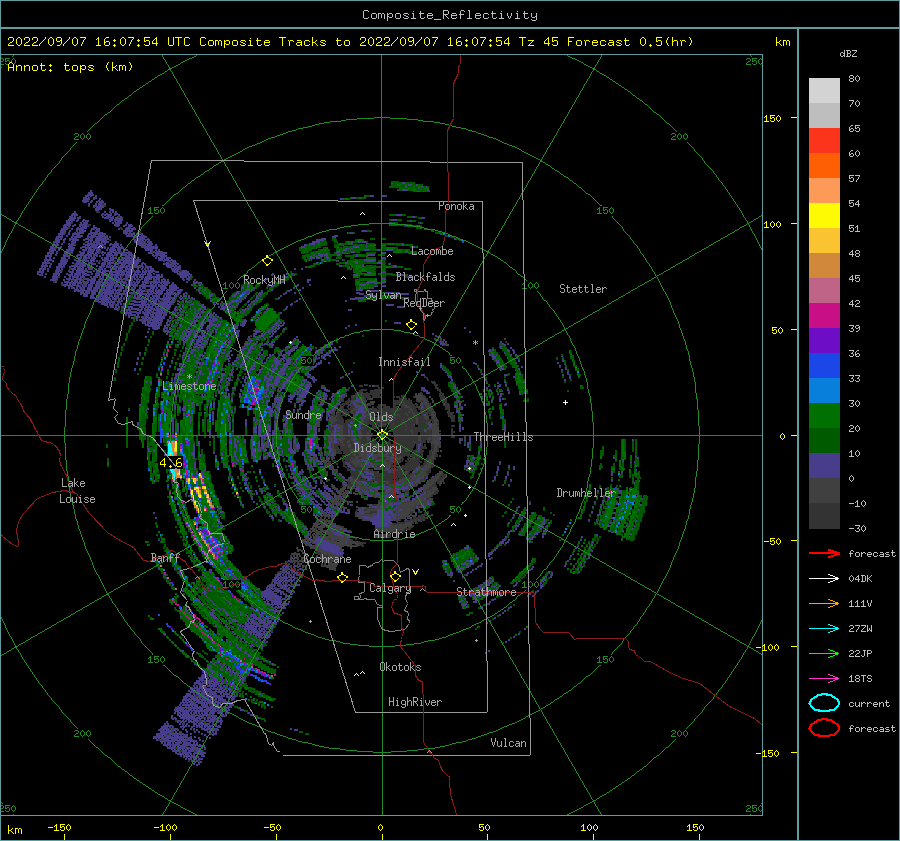Select the Limestone label
The height and width of the screenshot is (841, 900).
tap(189, 386)
